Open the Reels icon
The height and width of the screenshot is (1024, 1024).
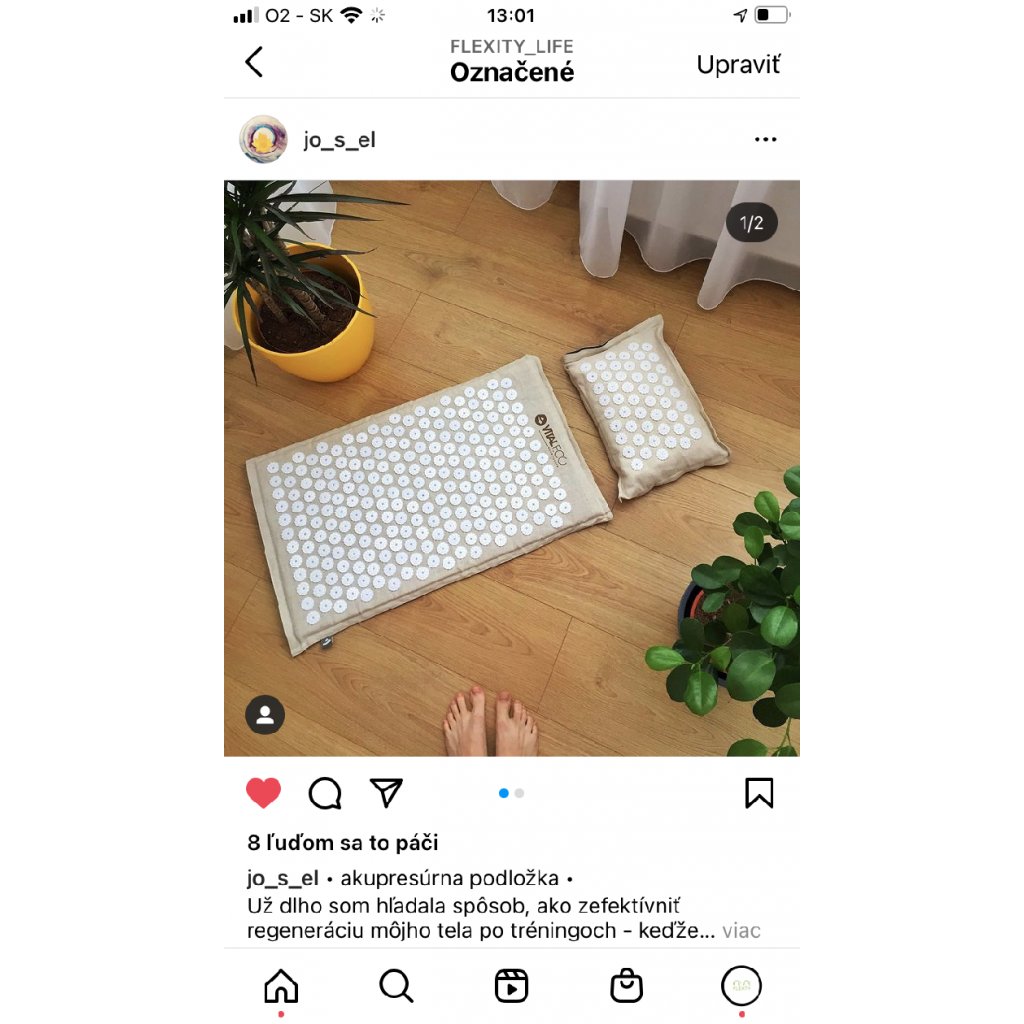pos(511,985)
